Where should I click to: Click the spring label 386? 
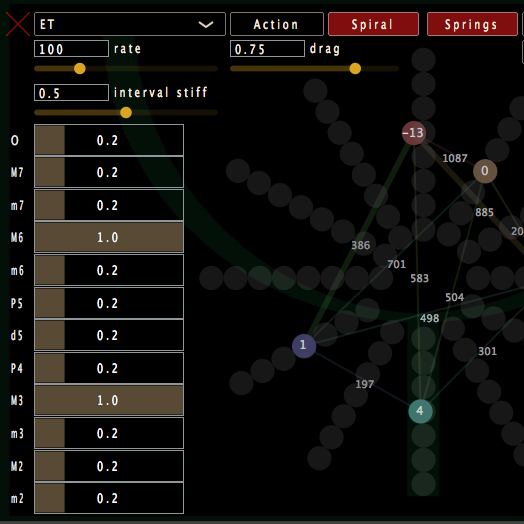[x=361, y=245]
